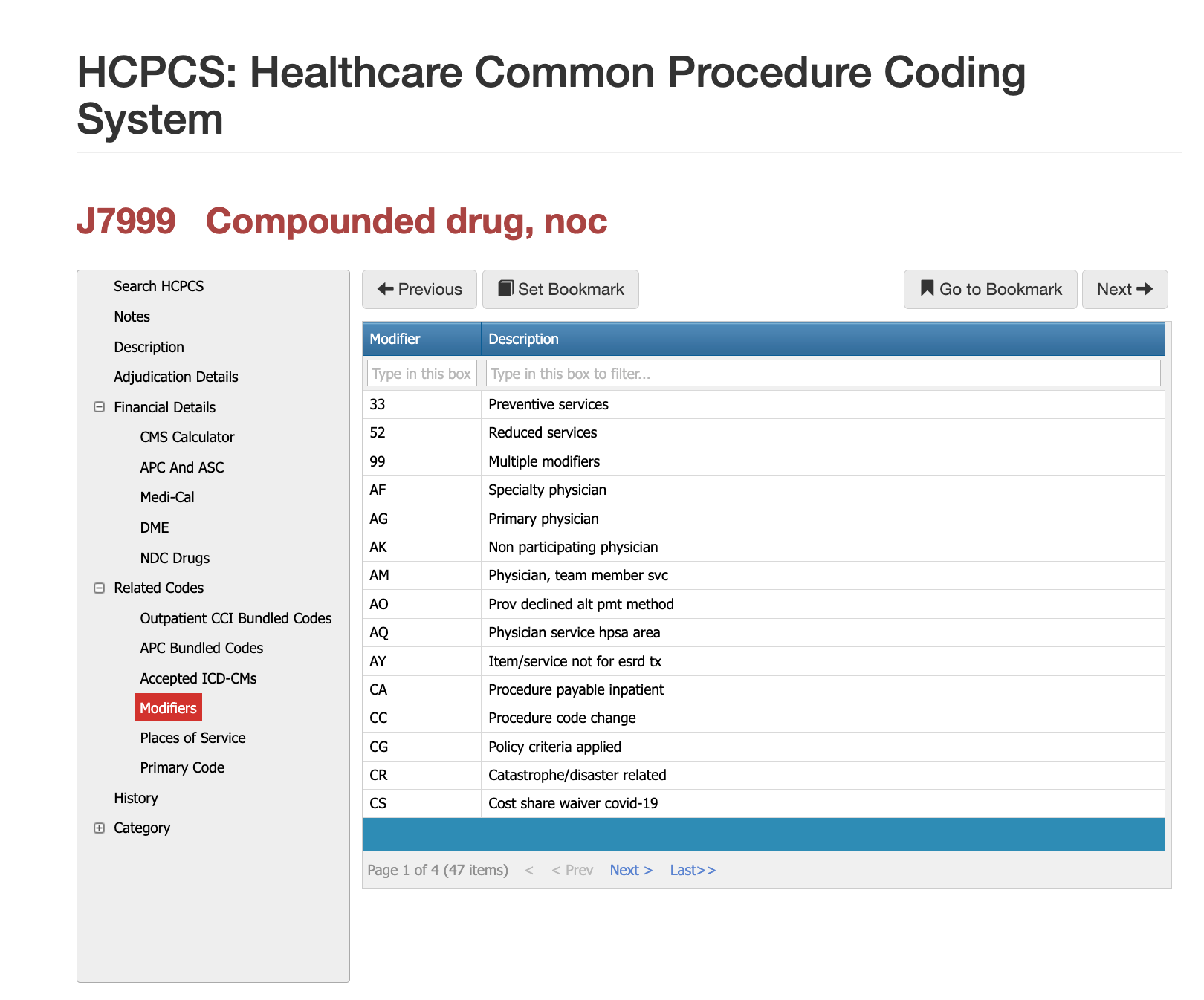Jump to the Last page link
The height and width of the screenshot is (1000, 1204).
click(x=693, y=870)
